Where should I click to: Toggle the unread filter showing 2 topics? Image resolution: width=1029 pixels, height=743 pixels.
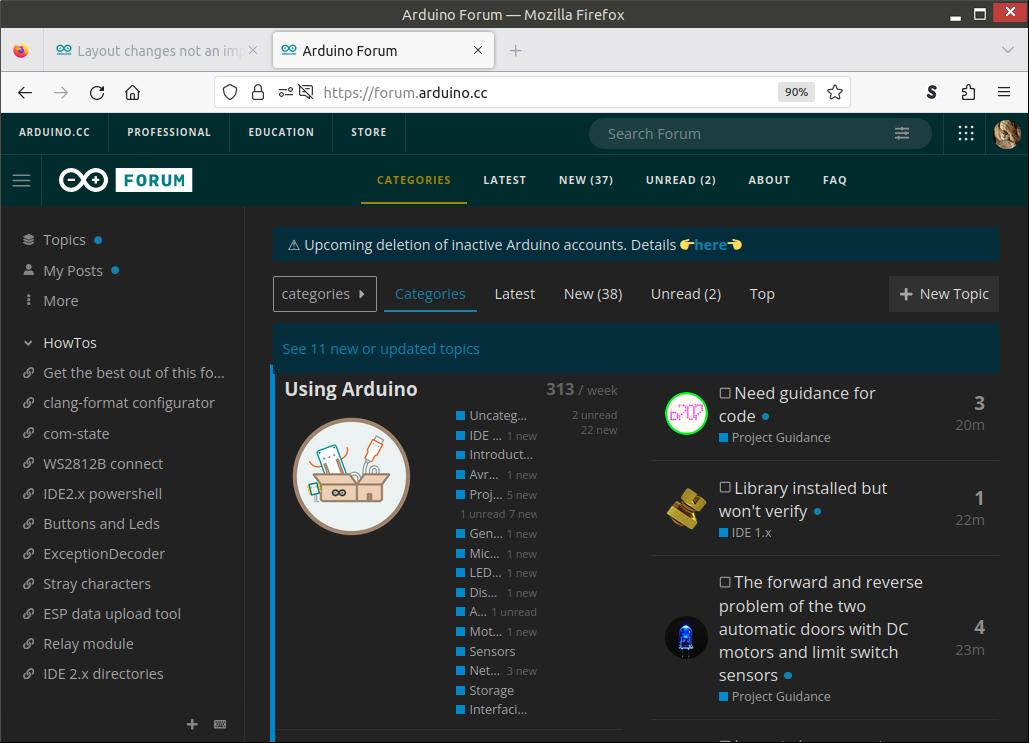[x=685, y=293]
